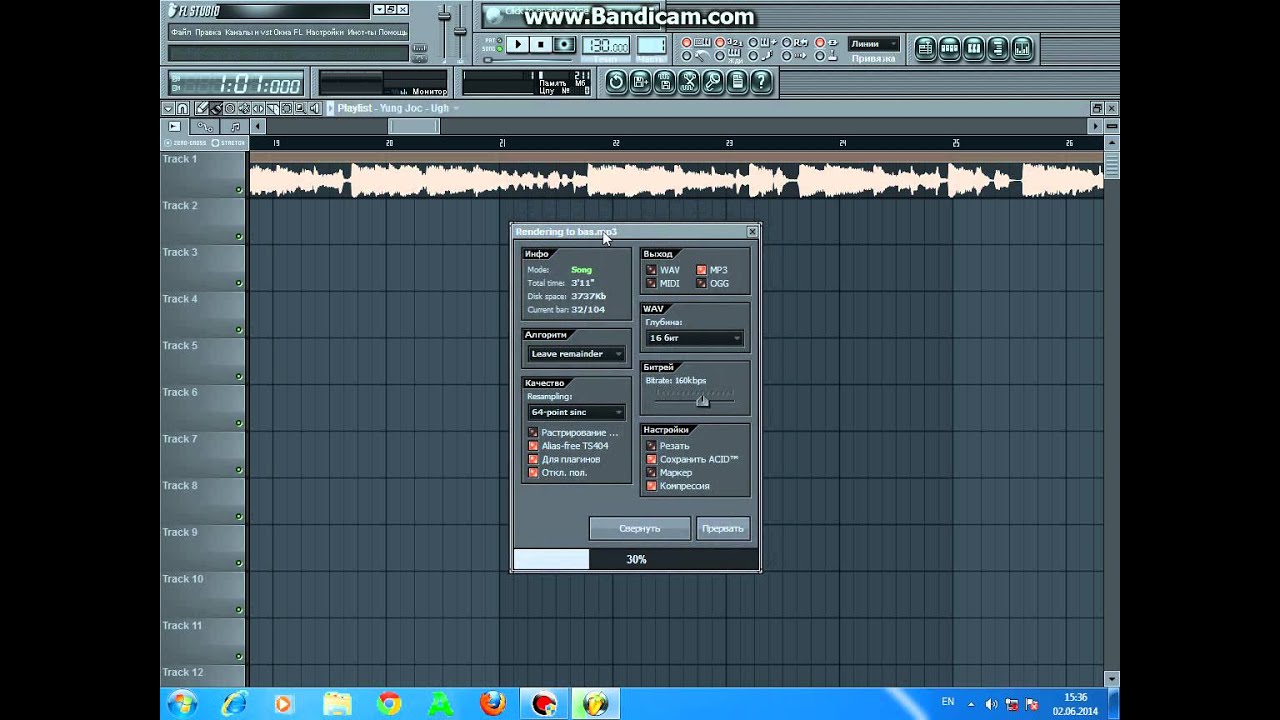Click the Playback speaker tool in Playlist

(314, 108)
